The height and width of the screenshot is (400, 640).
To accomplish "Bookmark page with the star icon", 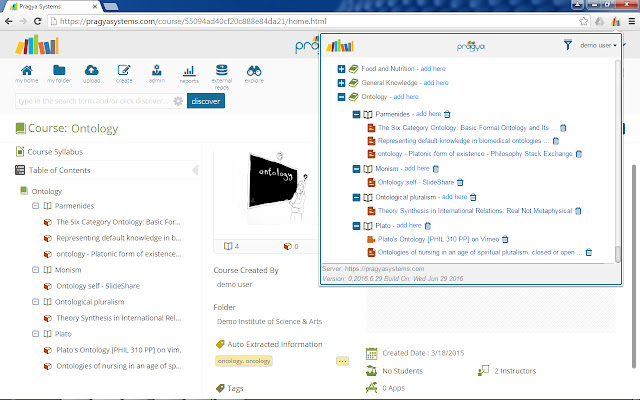I will click(x=584, y=21).
